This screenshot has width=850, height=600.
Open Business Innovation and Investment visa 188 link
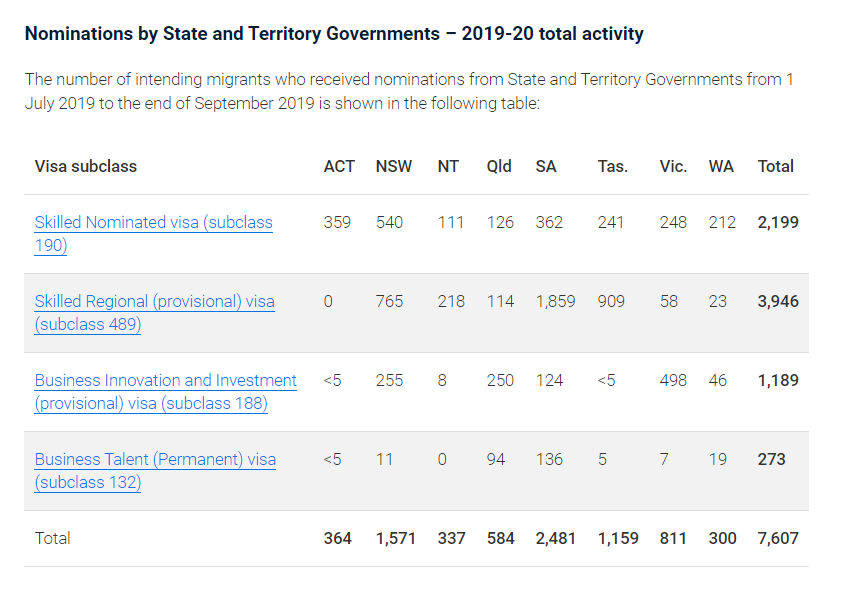pyautogui.click(x=165, y=381)
